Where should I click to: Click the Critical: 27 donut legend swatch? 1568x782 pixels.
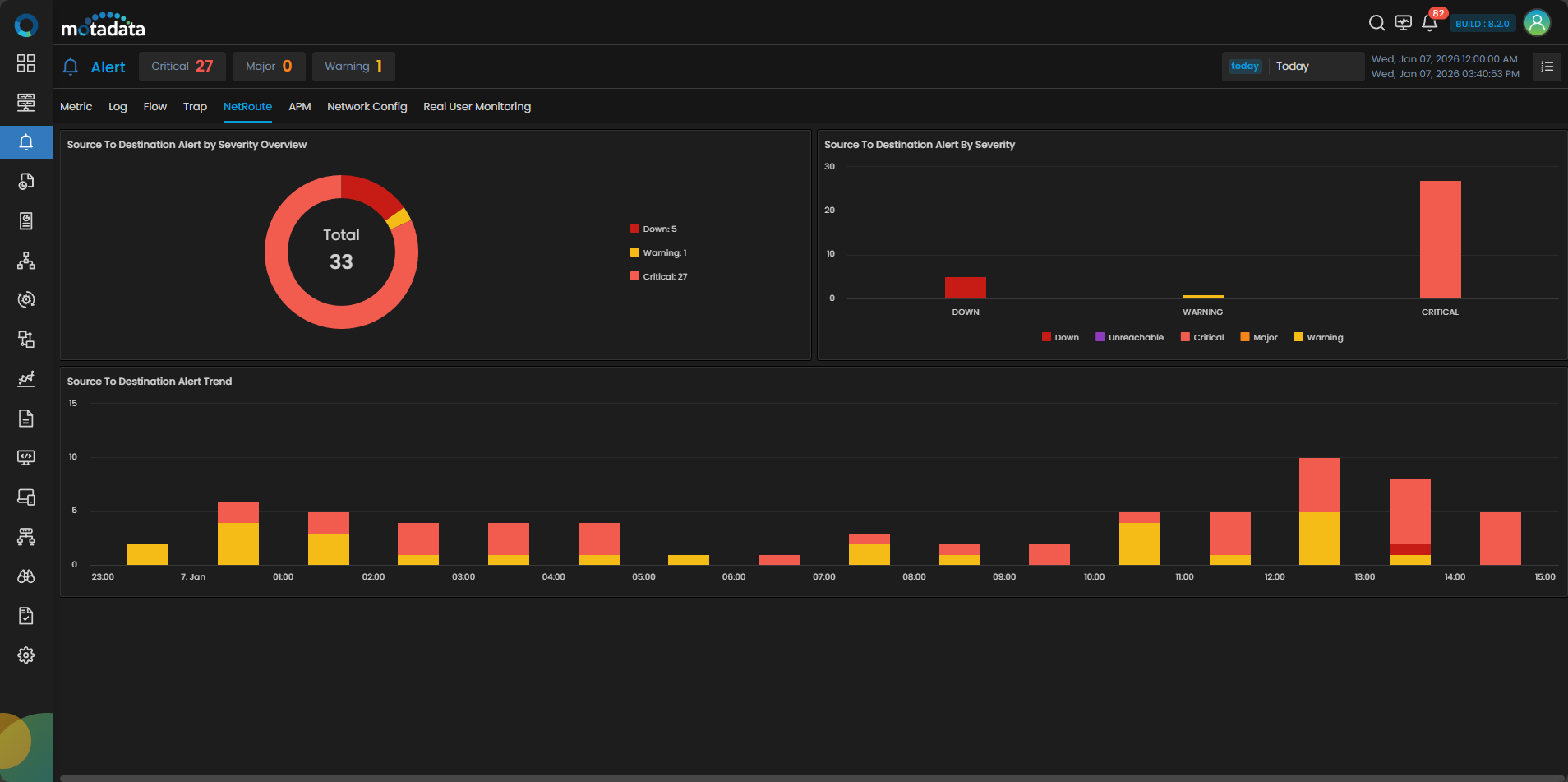pos(634,276)
